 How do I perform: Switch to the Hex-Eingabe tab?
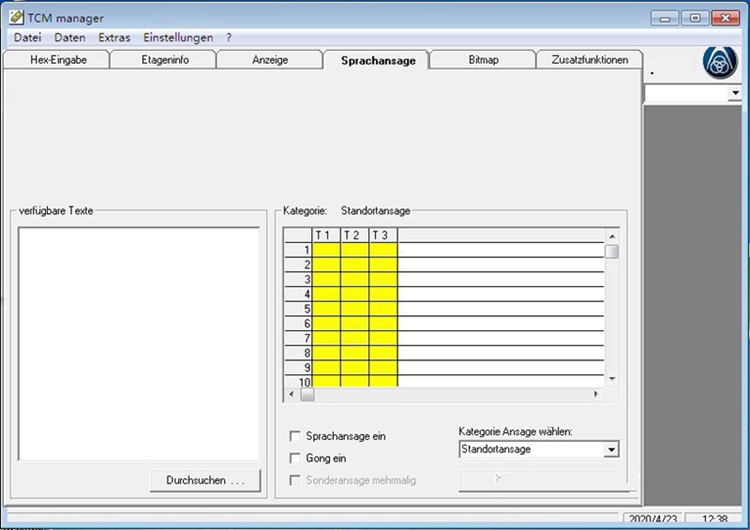pos(56,60)
